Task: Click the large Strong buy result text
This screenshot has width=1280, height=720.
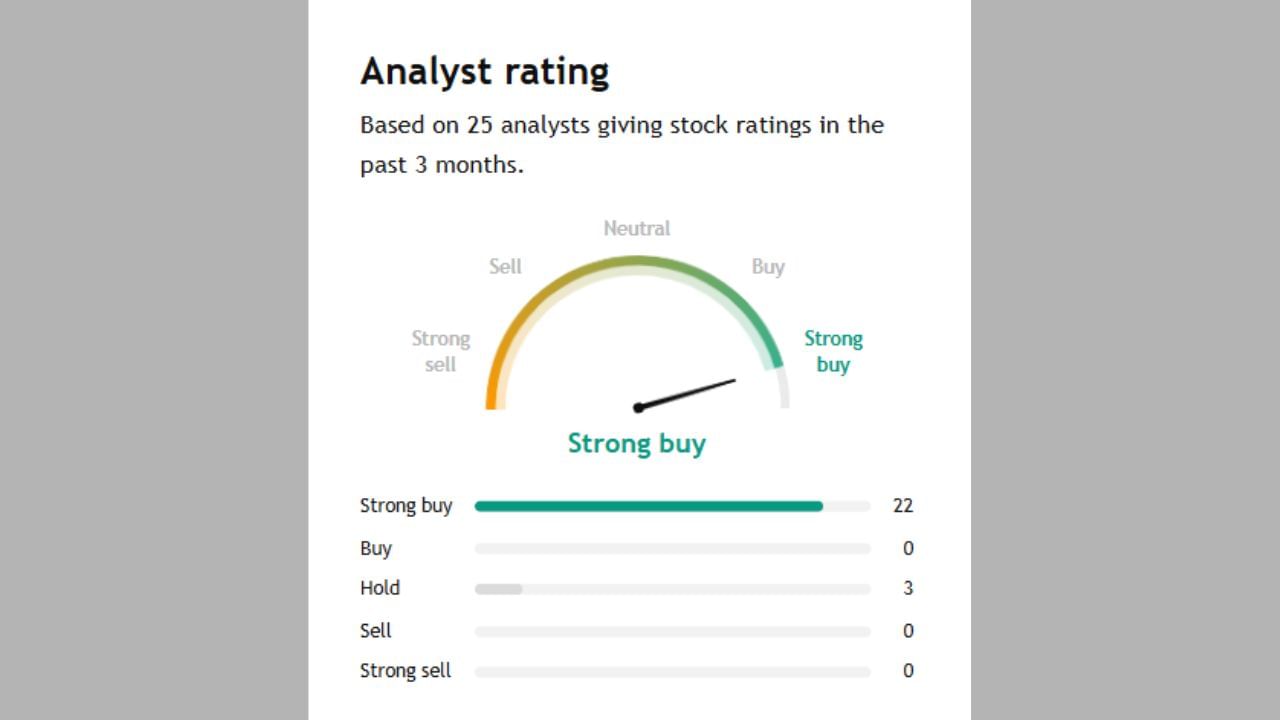Action: (637, 443)
